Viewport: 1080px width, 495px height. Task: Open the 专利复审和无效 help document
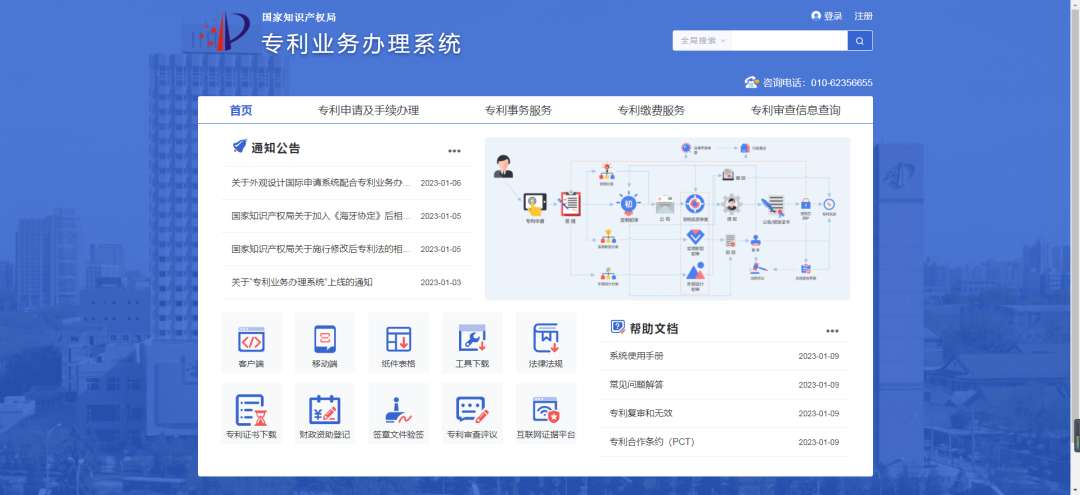641,413
